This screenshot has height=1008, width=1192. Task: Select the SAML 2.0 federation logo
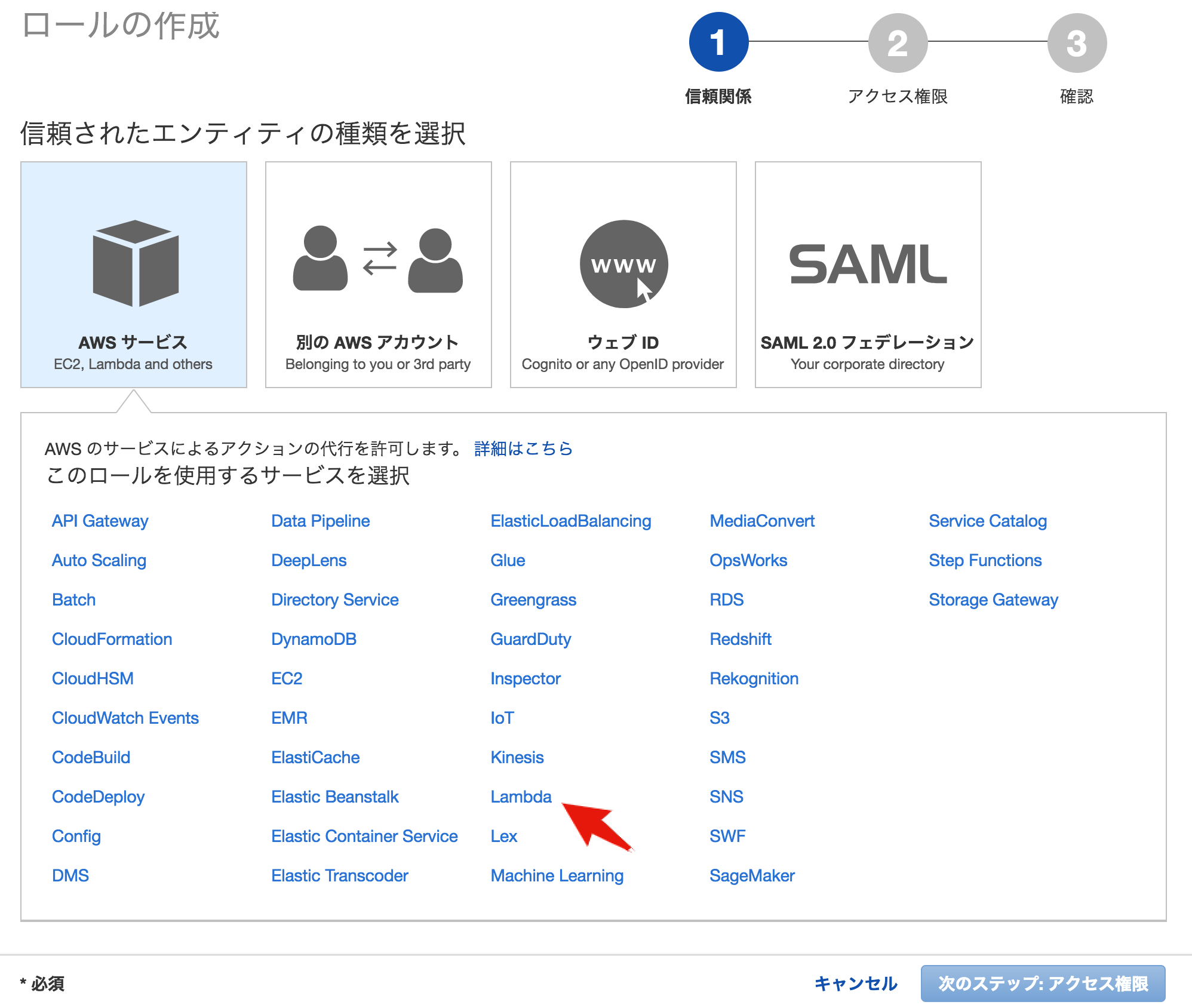[x=868, y=264]
